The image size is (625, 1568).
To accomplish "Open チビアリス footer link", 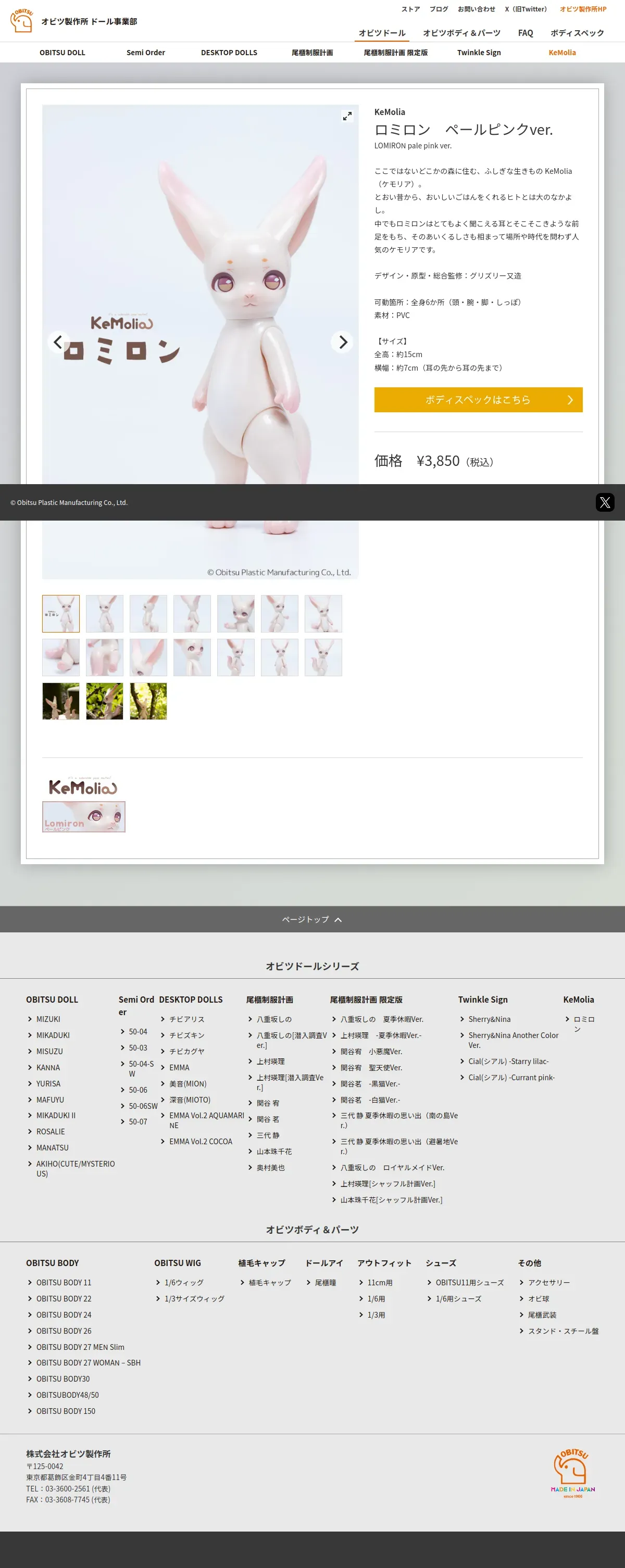I will tap(186, 1019).
